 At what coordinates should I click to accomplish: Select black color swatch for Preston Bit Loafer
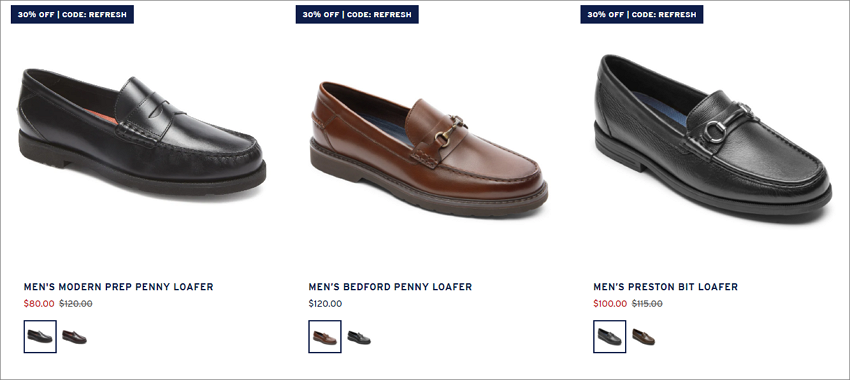pyautogui.click(x=609, y=337)
